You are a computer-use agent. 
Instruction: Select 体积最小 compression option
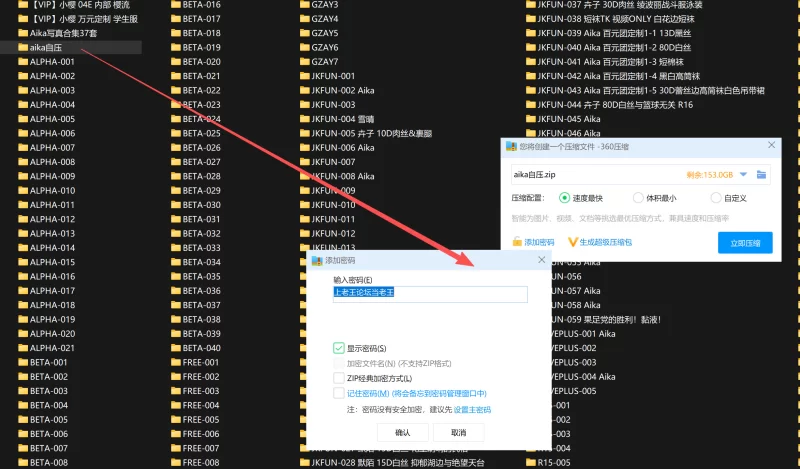(x=639, y=198)
